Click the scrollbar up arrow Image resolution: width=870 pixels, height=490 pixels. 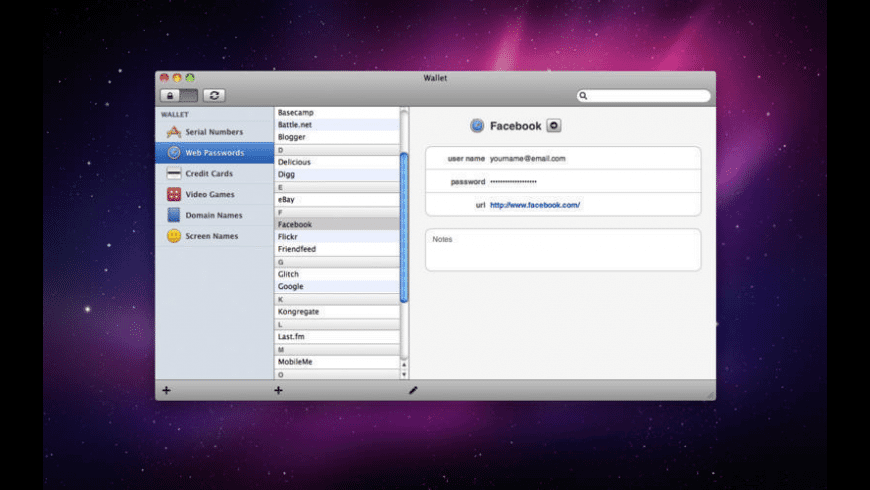(404, 365)
